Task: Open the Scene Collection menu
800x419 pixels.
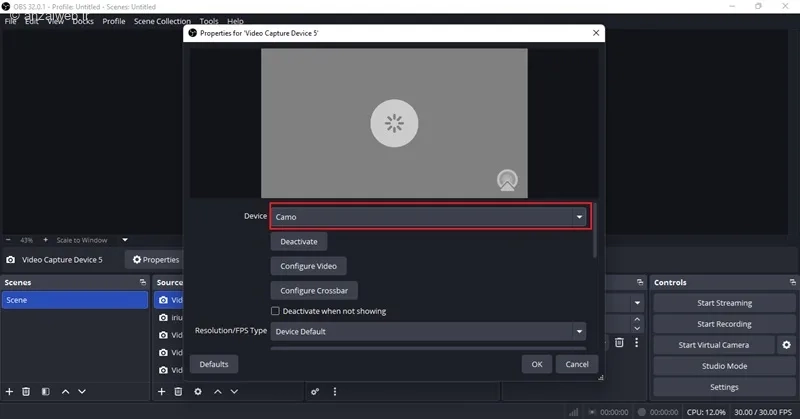Action: 162,21
